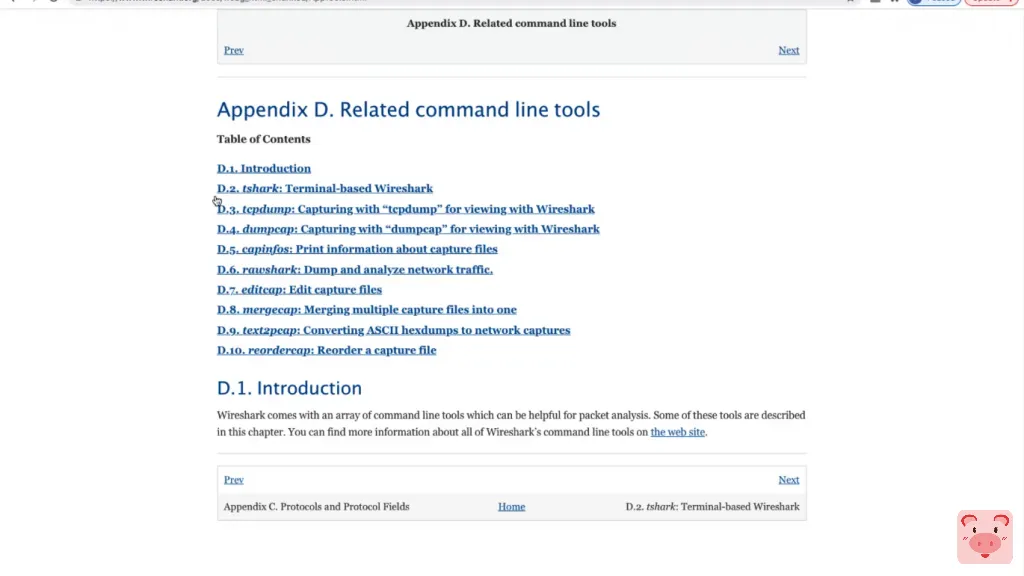Viewport: 1024px width, 576px height.
Task: Select D.5. capinfos capture file information link
Action: click(x=357, y=249)
